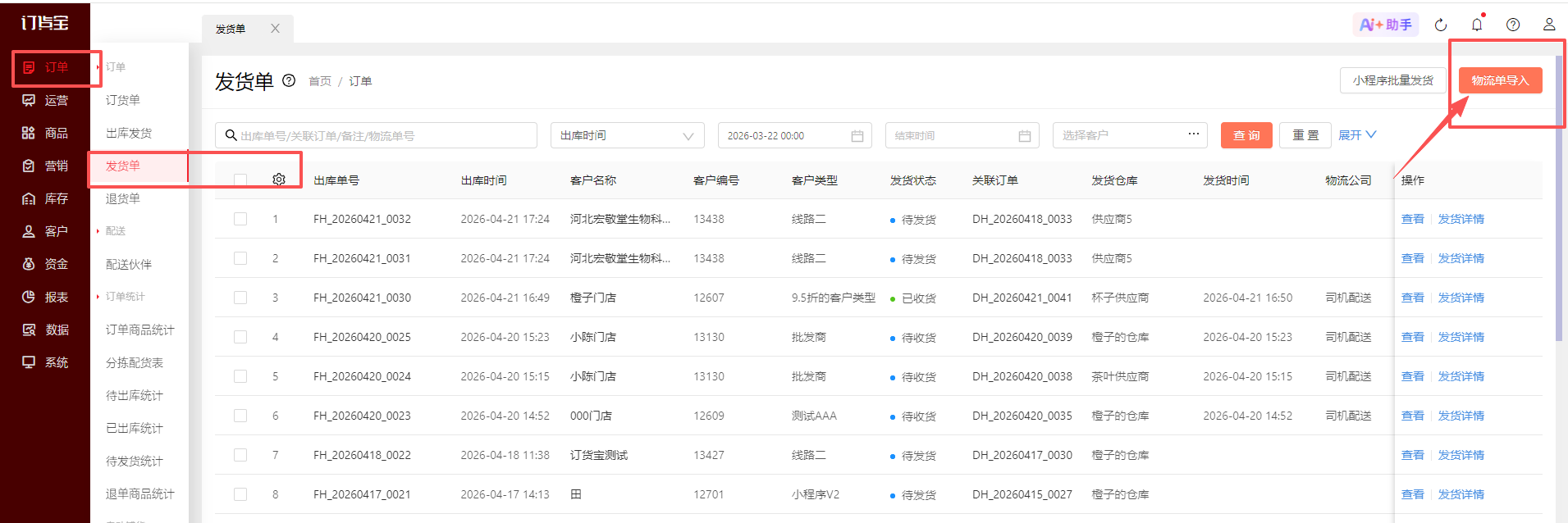Open the 库存 sidebar section

click(x=45, y=198)
